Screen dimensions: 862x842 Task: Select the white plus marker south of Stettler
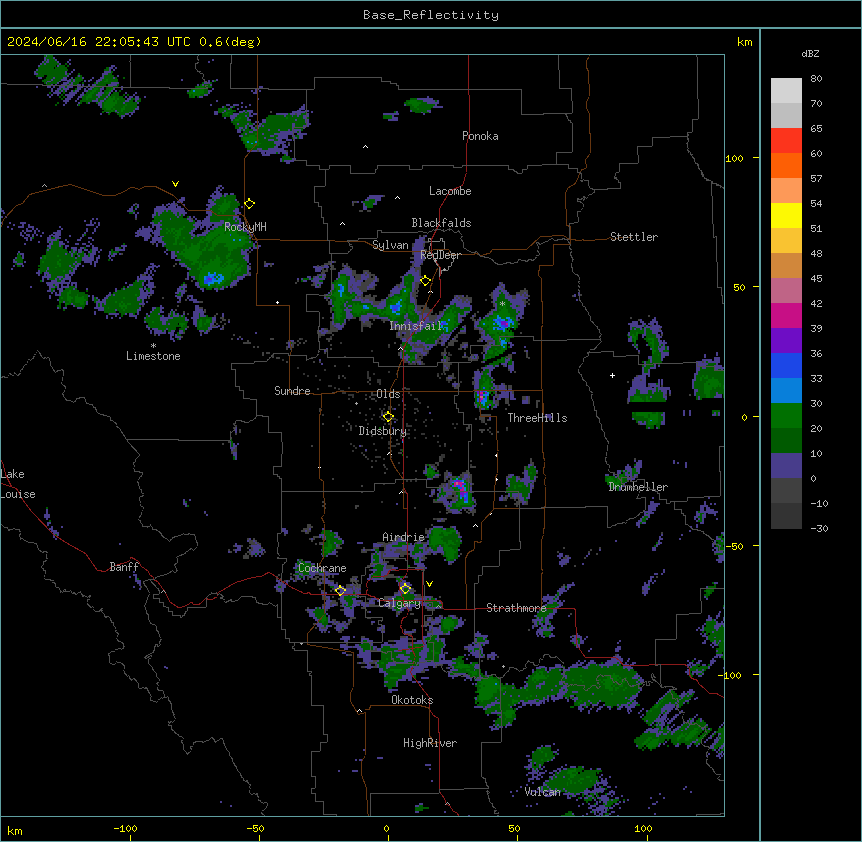point(612,375)
